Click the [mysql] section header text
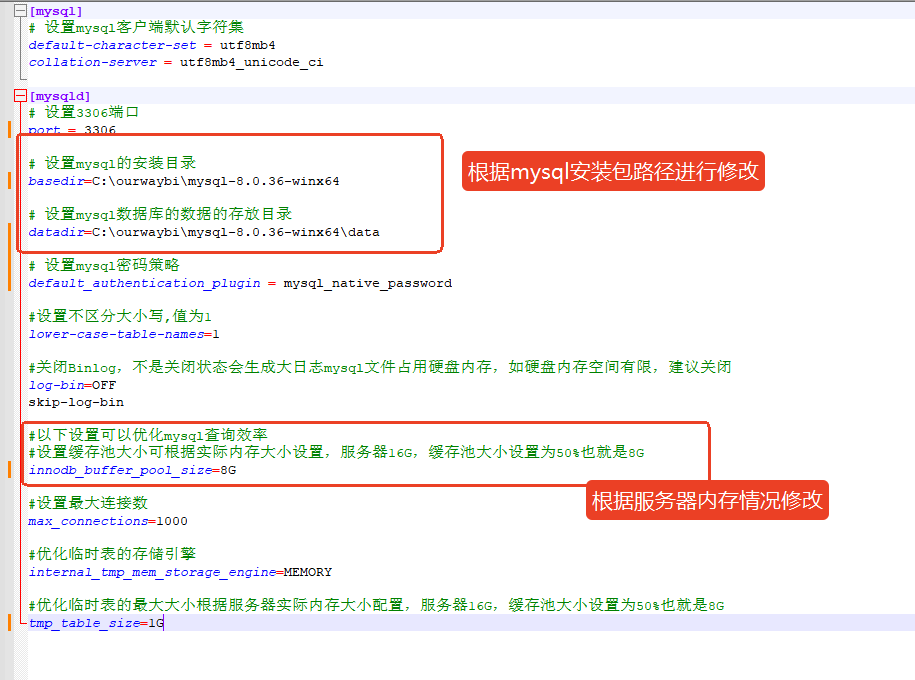 point(56,11)
